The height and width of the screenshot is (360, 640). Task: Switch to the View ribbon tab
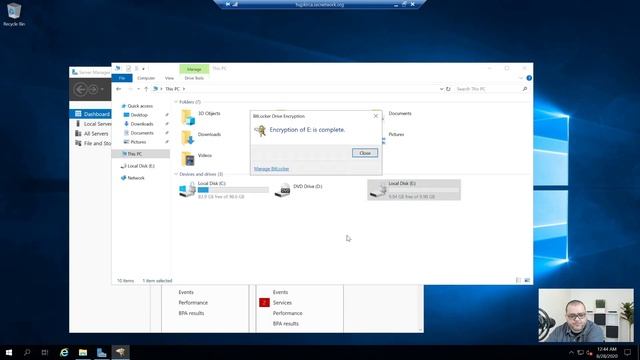pos(169,78)
